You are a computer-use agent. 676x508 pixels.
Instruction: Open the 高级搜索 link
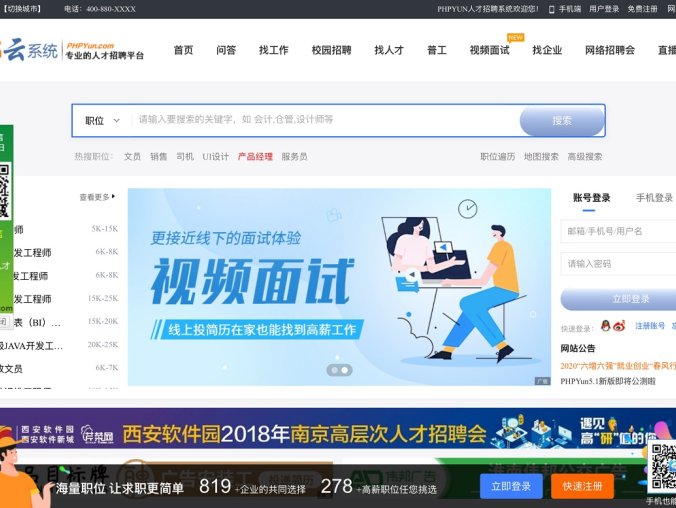click(x=585, y=157)
